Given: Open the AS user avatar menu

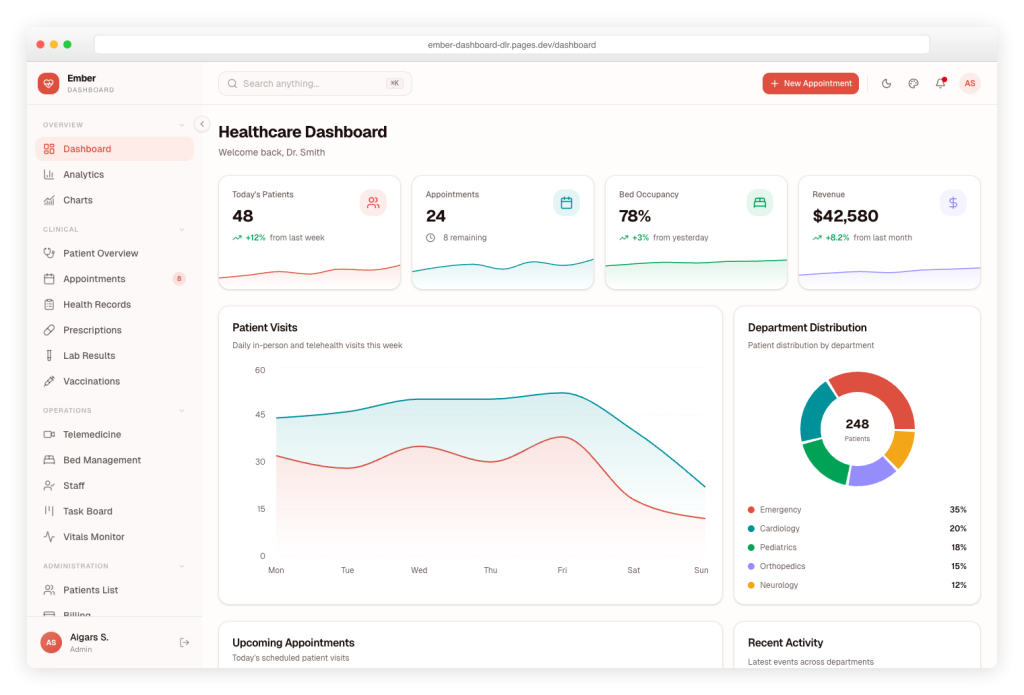Looking at the screenshot, I should click(x=970, y=84).
